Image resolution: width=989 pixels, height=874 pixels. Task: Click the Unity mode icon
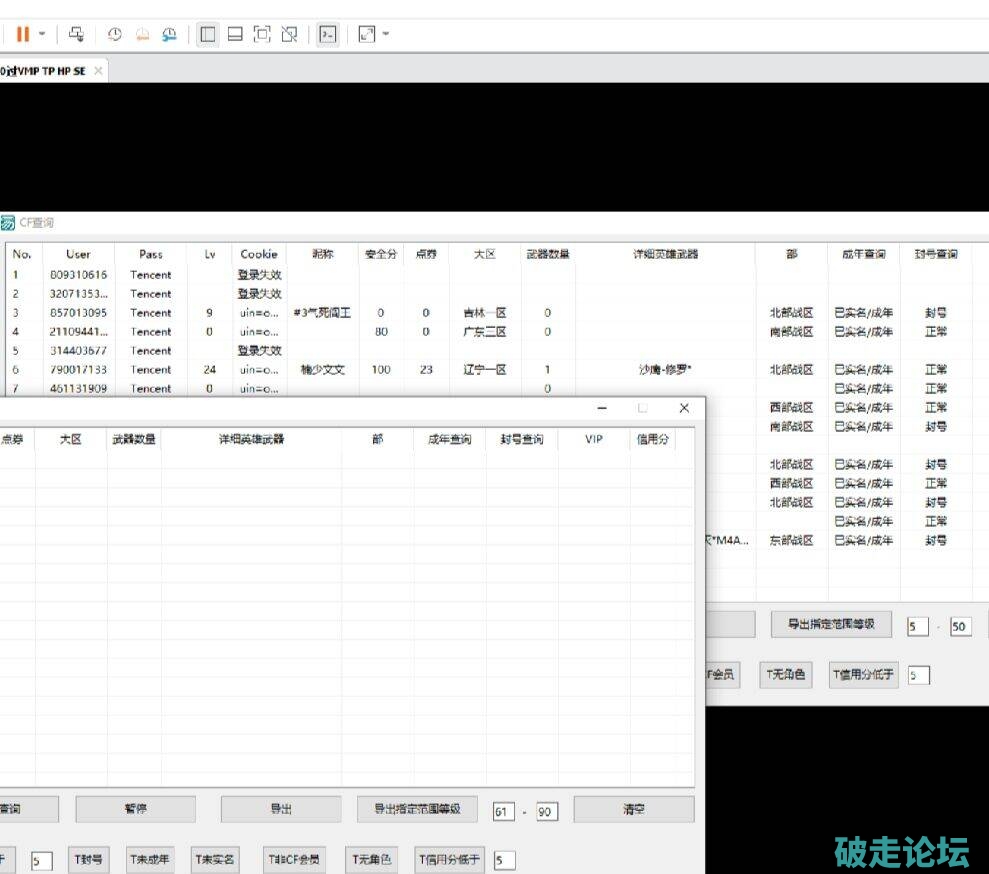pos(289,34)
